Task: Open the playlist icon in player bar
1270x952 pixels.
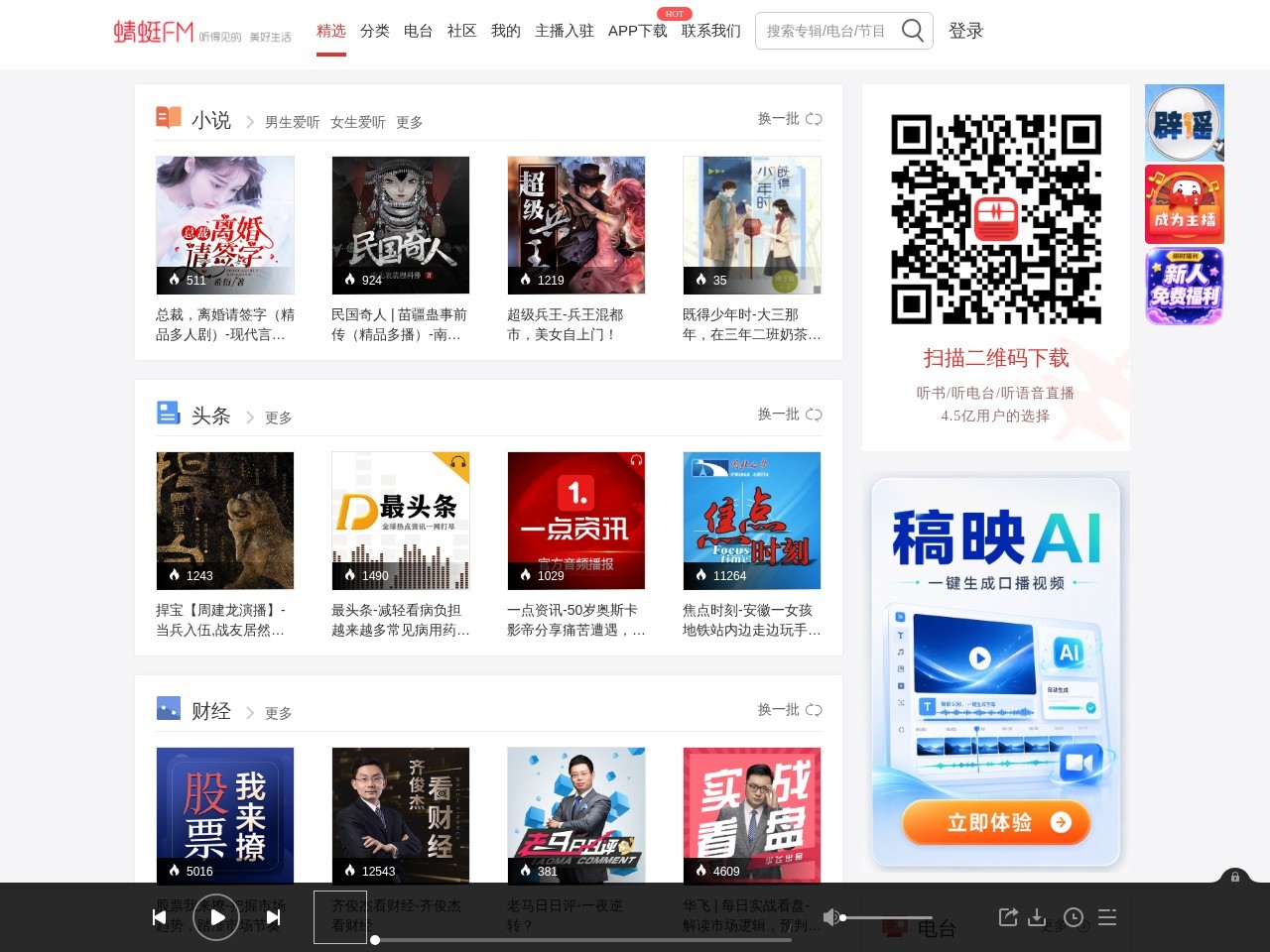Action: (1107, 917)
